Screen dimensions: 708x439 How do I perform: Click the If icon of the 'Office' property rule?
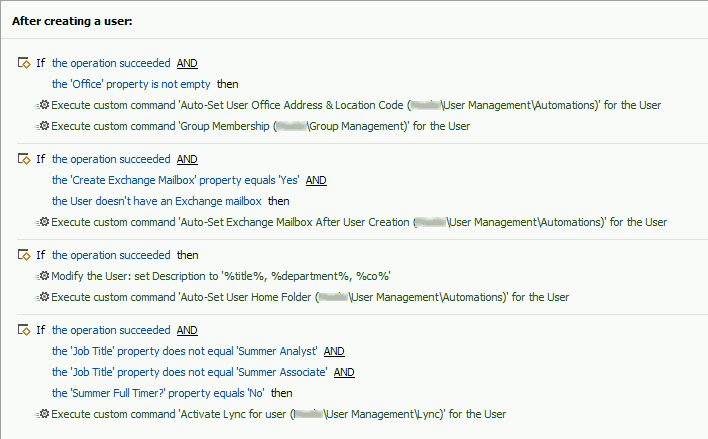click(24, 63)
